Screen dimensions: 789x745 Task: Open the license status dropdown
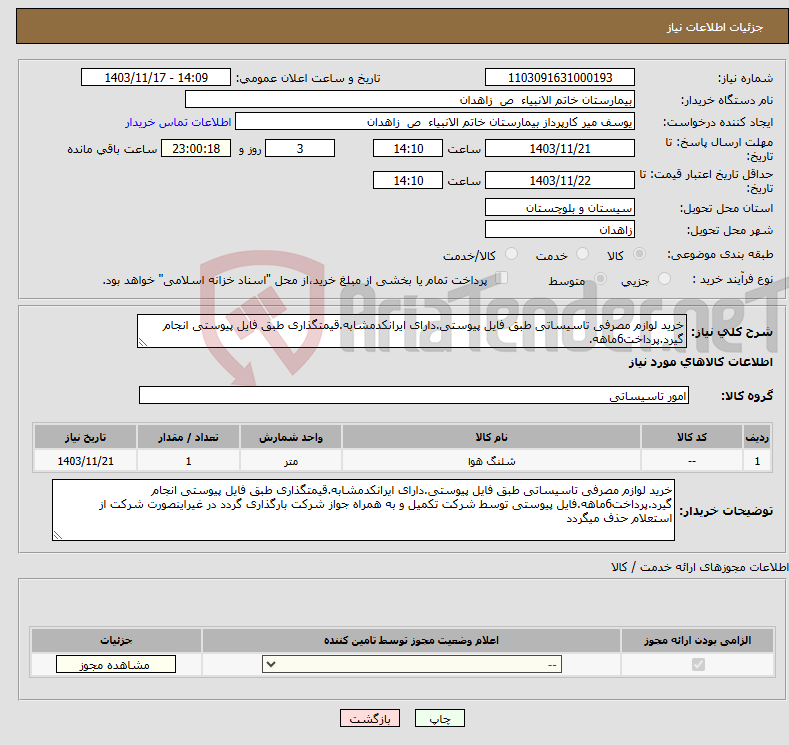pos(412,665)
